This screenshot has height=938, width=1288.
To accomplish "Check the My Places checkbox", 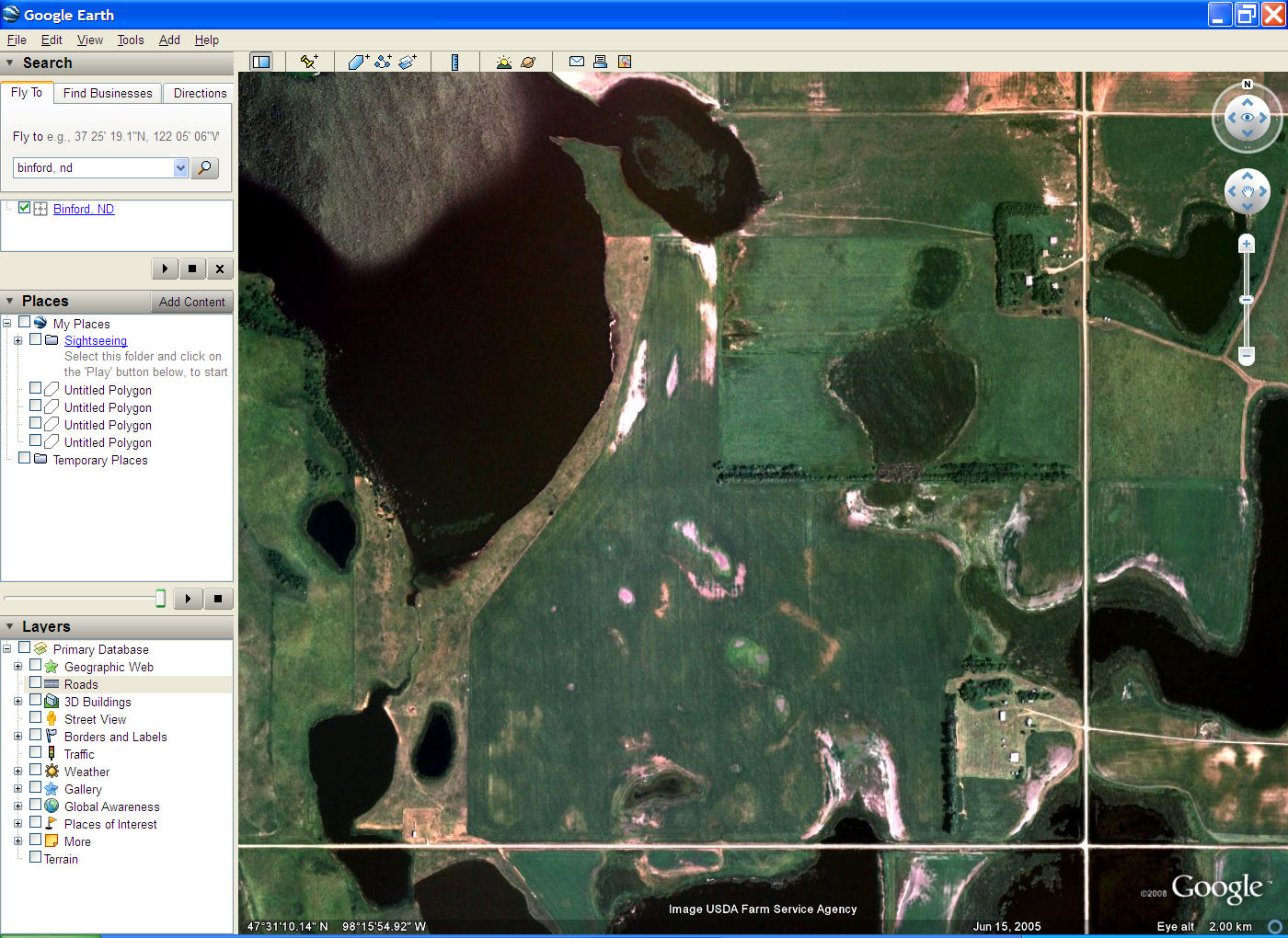I will coord(25,323).
